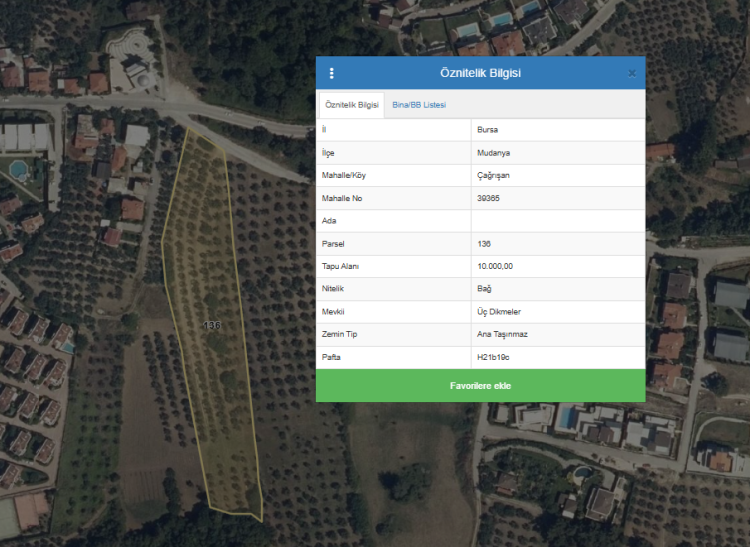Switch to the Bina/BB Listesi tab
This screenshot has height=547, width=750.
pos(419,105)
